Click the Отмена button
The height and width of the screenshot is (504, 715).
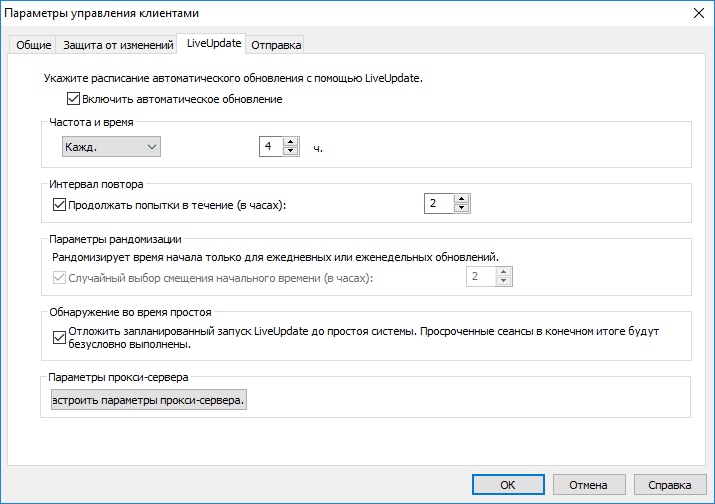587,484
